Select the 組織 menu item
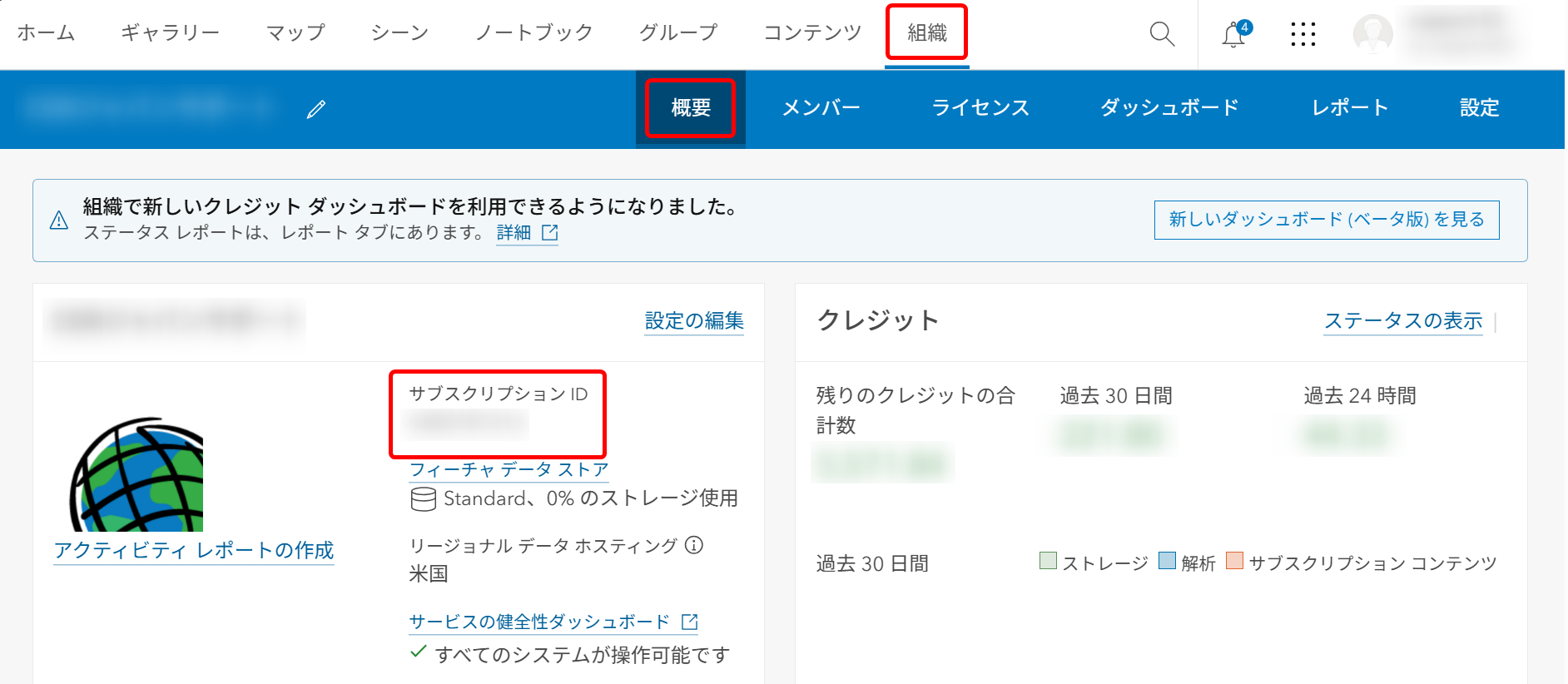Screen dimensions: 1568x684 (927, 32)
